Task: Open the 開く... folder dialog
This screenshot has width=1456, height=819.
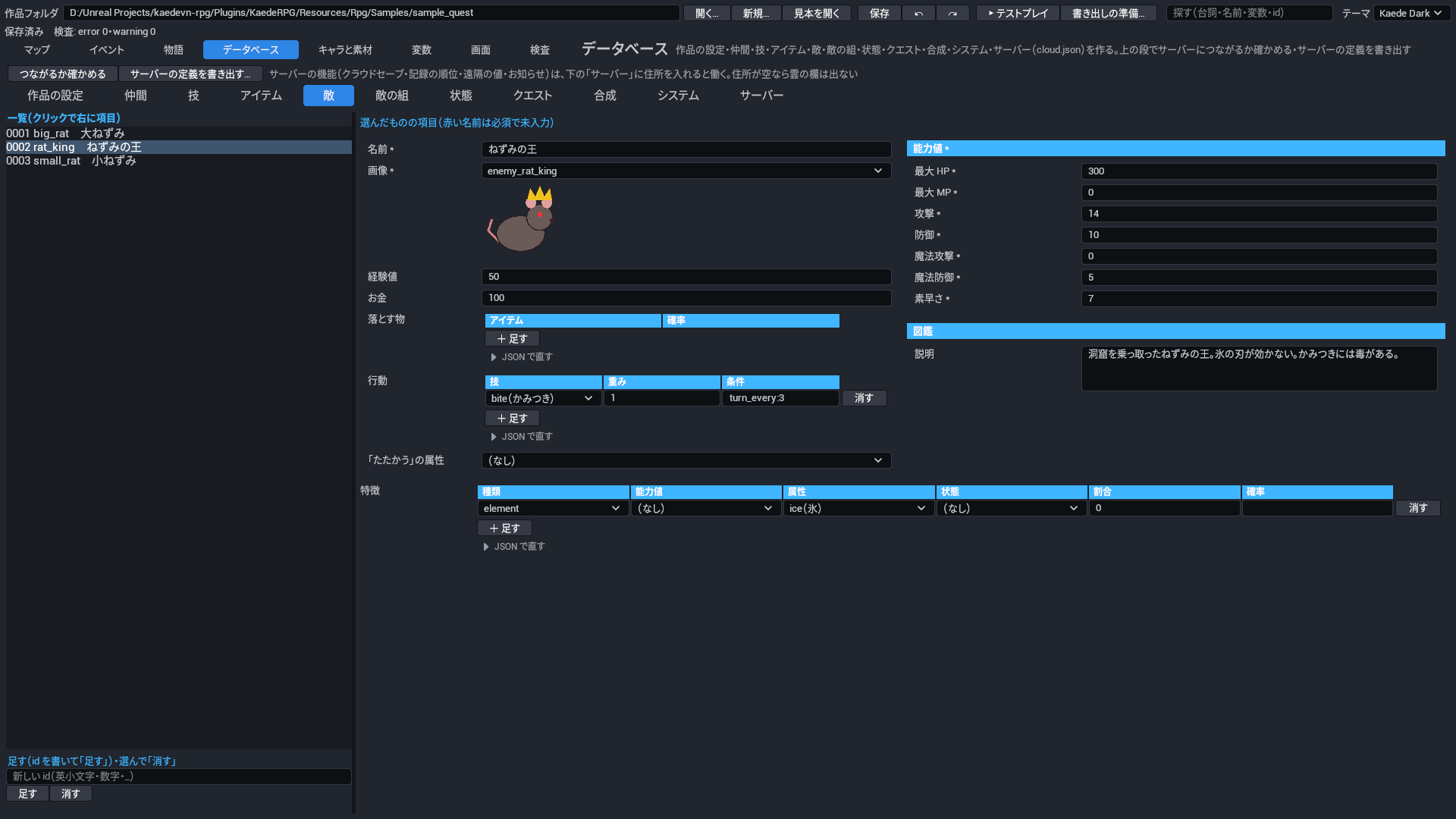Action: coord(706,13)
